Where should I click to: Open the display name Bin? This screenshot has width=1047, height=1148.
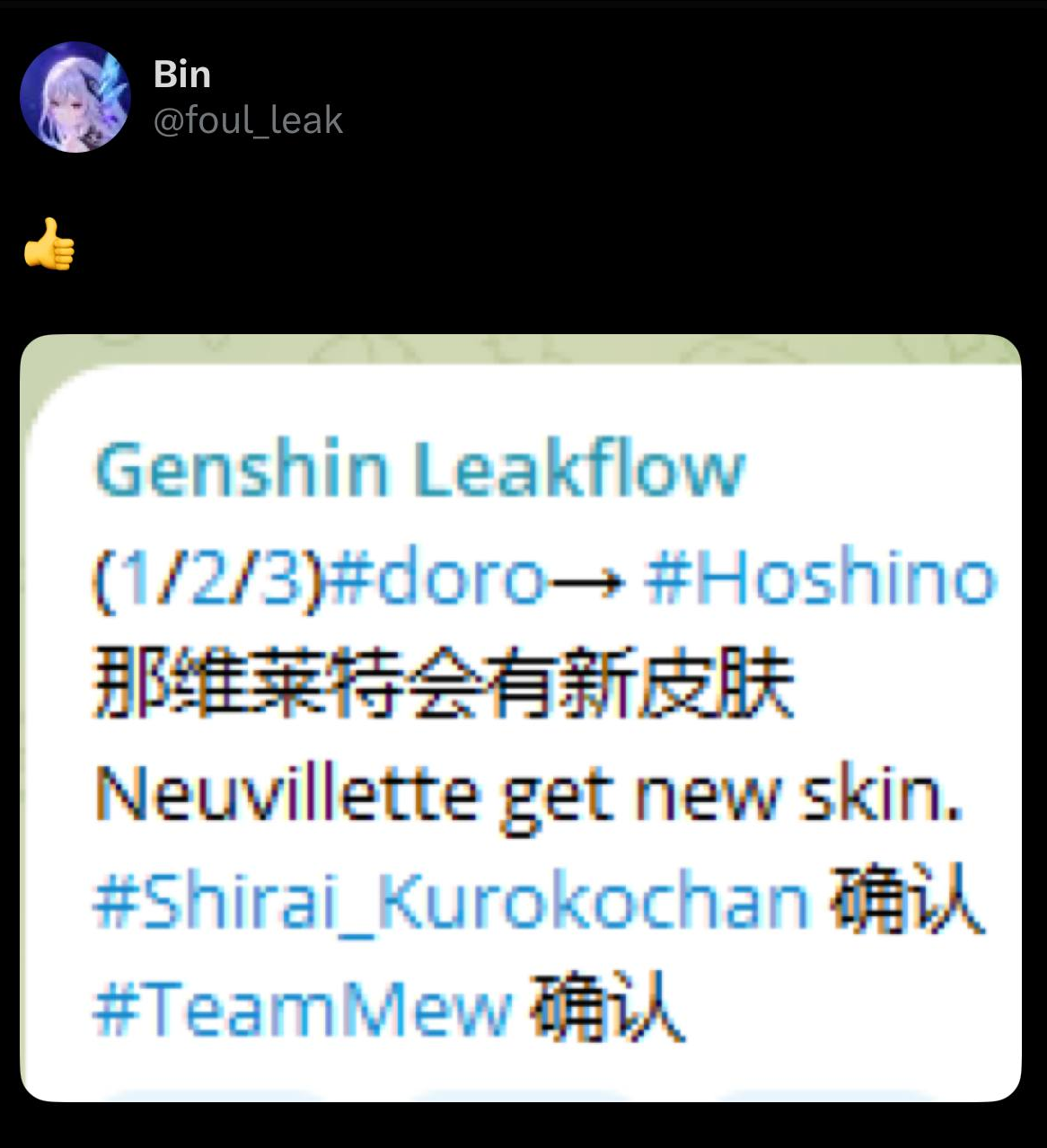tap(182, 74)
